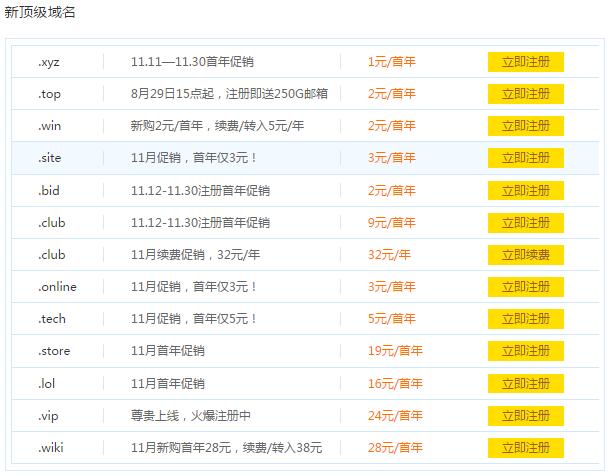Click 立即续费 to renew .club domain
This screenshot has height=476, width=610.
525,255
